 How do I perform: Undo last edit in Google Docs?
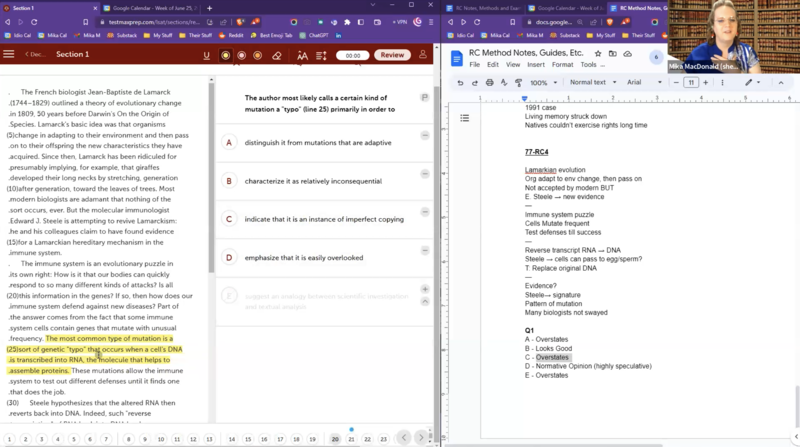pyautogui.click(x=460, y=82)
